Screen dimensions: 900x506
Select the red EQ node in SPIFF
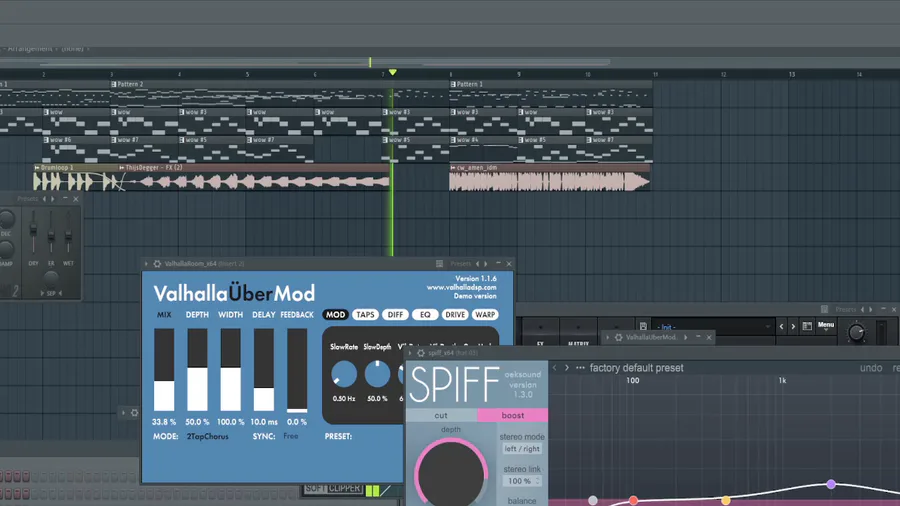[633, 500]
